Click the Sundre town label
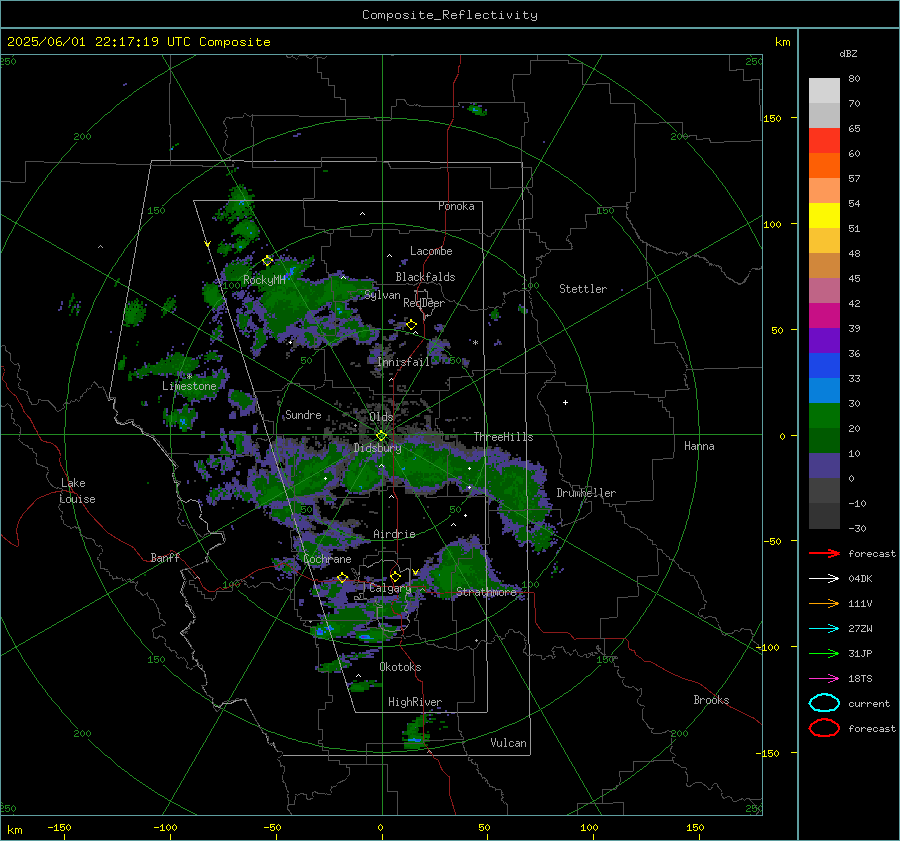This screenshot has height=841, width=900. 303,415
